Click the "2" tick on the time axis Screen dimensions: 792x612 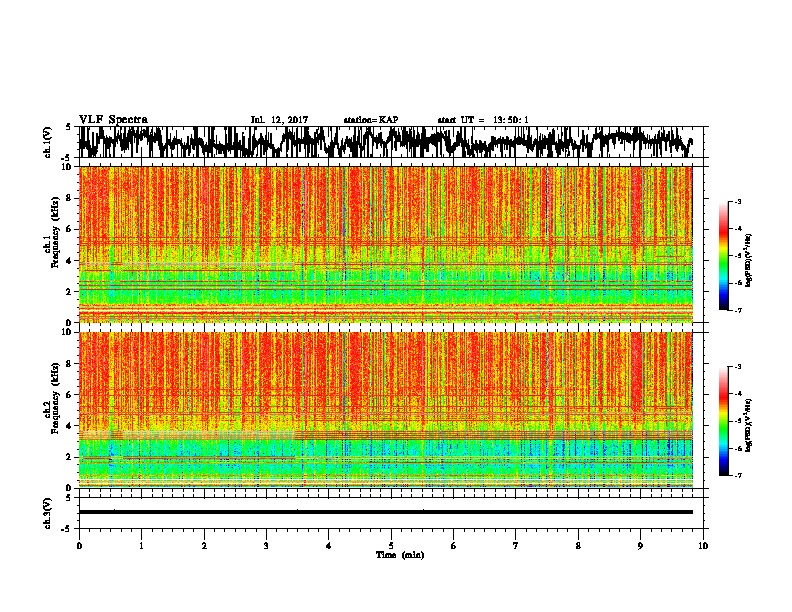click(204, 546)
